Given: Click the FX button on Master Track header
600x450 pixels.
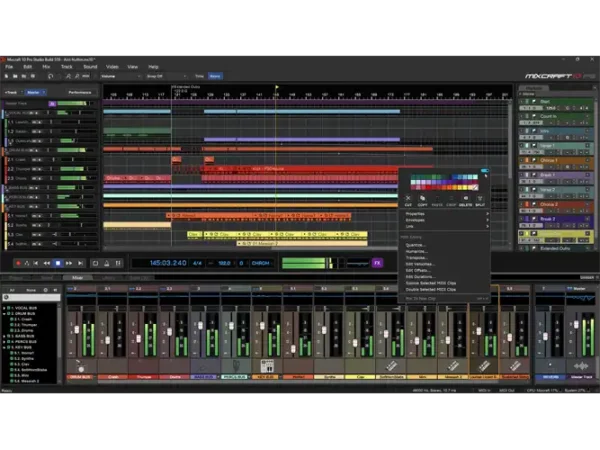Looking at the screenshot, I should [52, 104].
